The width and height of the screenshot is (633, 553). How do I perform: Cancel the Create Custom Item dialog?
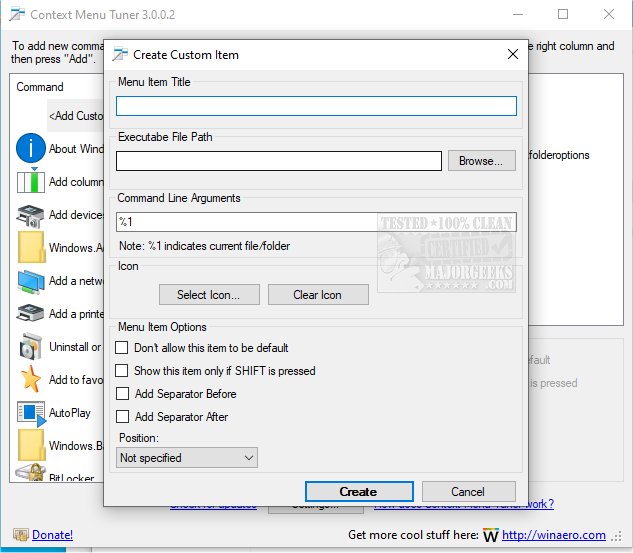[x=468, y=492]
